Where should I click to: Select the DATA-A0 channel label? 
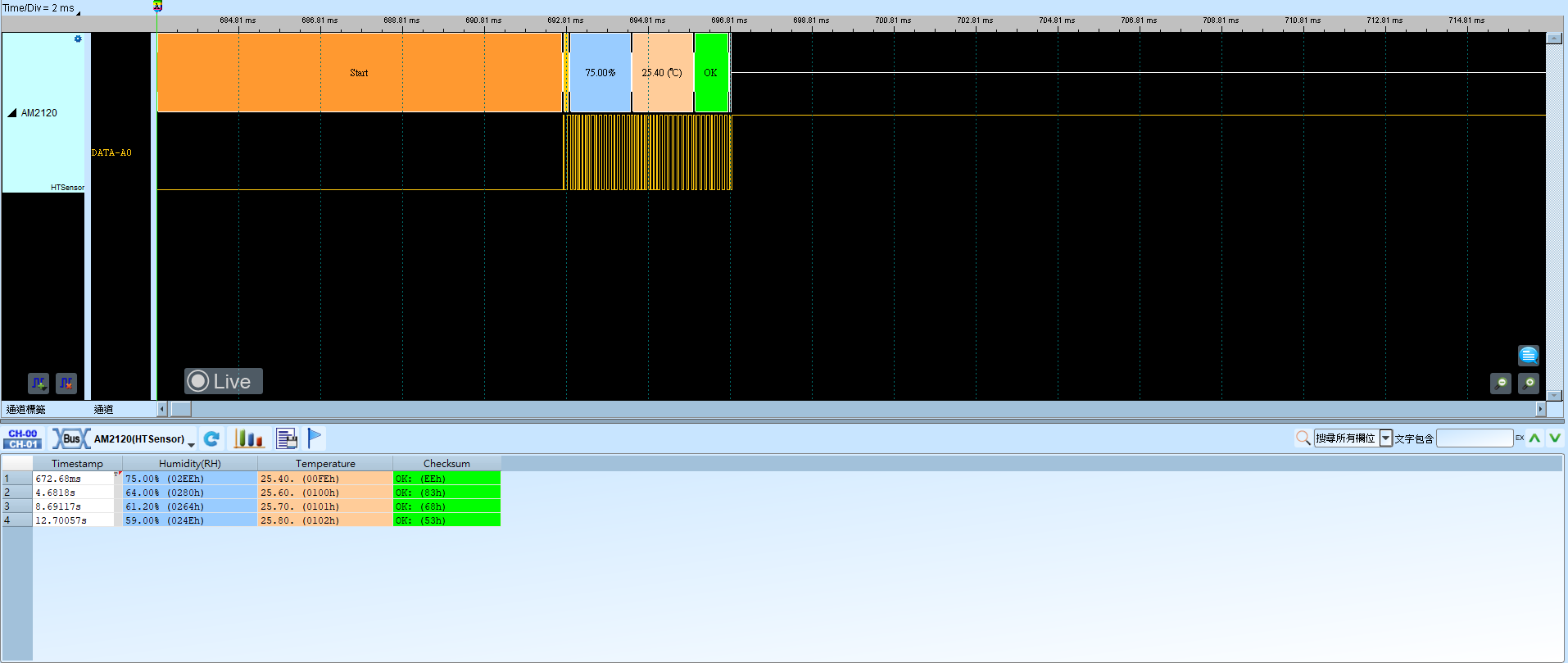[111, 152]
